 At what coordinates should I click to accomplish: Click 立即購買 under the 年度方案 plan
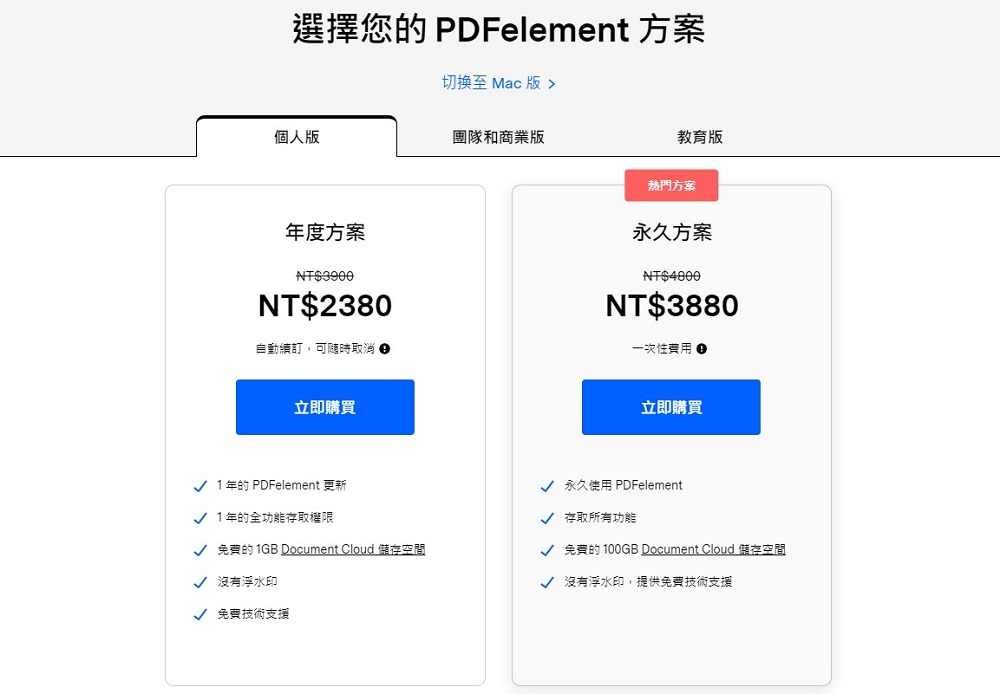click(325, 407)
